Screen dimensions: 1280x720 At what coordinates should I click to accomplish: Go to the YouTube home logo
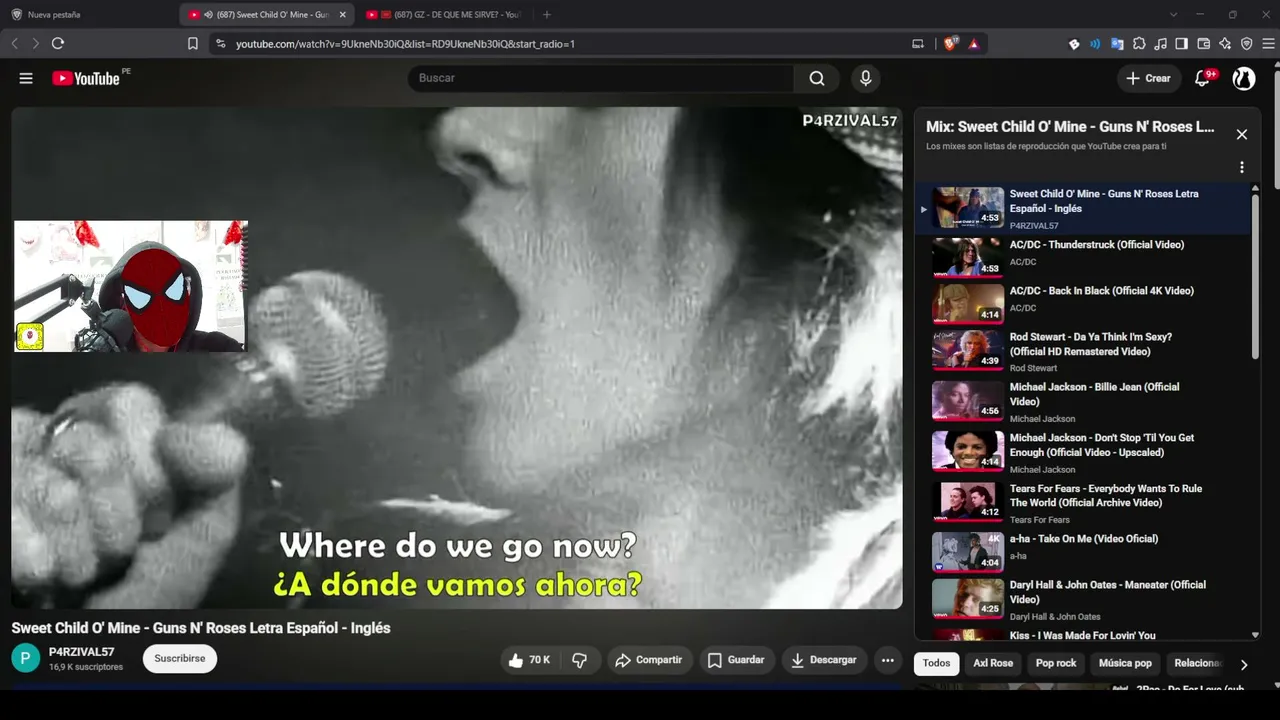86,78
